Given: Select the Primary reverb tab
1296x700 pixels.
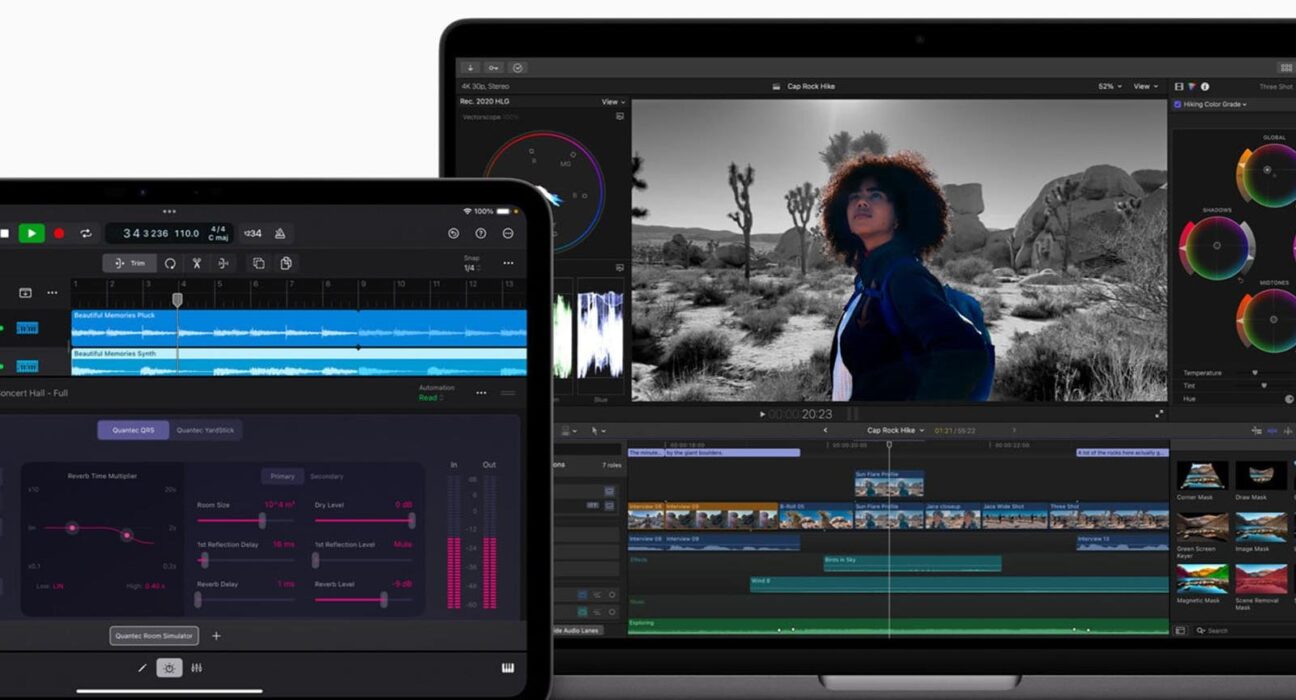Looking at the screenshot, I should (x=282, y=476).
